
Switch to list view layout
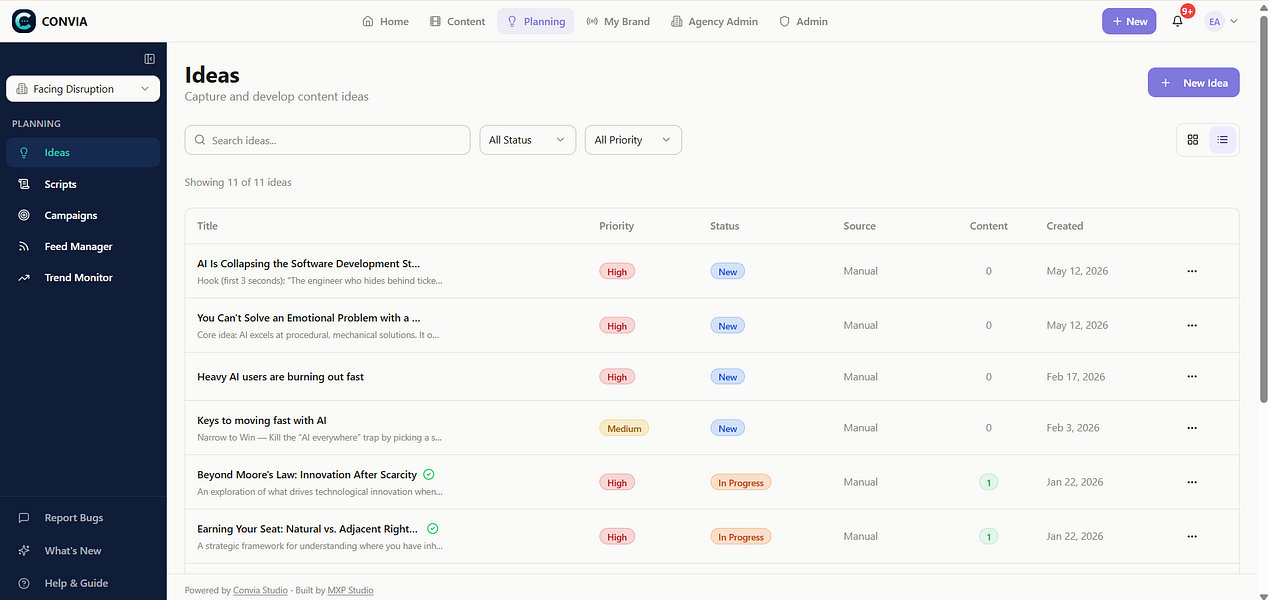1222,140
